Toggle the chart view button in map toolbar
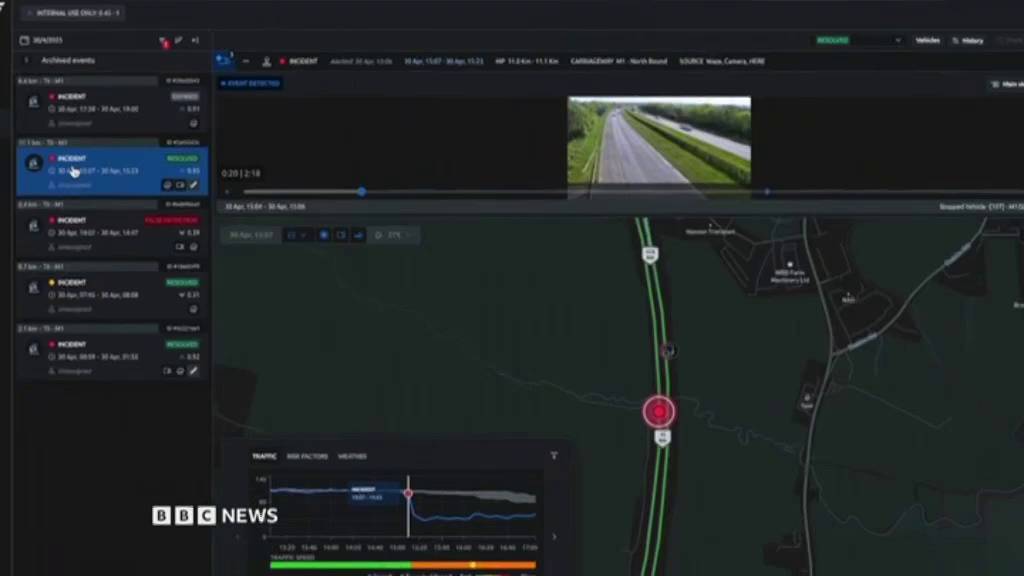 (x=359, y=235)
